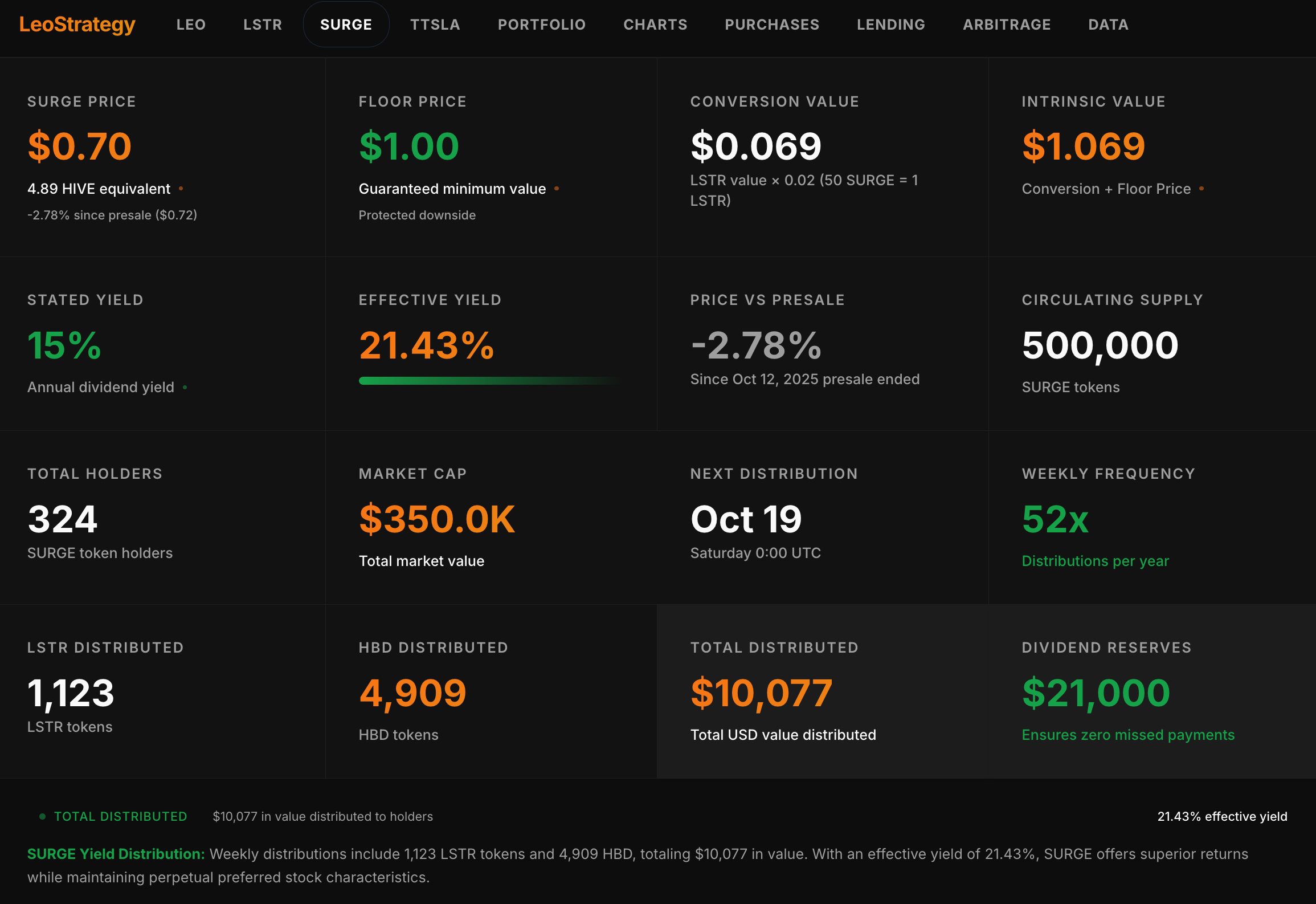Navigate to the CHARTS tab
This screenshot has height=904, width=1316.
655,25
